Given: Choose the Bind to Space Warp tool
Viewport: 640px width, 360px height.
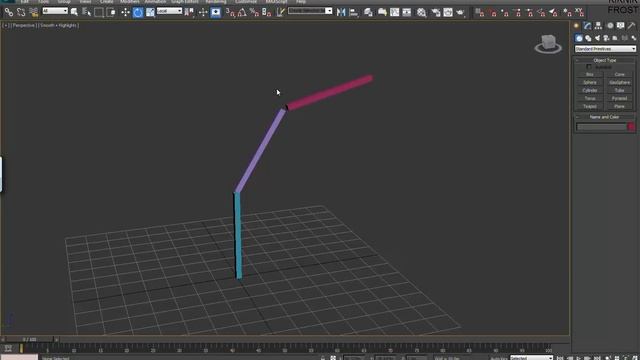Looking at the screenshot, I should pos(33,13).
